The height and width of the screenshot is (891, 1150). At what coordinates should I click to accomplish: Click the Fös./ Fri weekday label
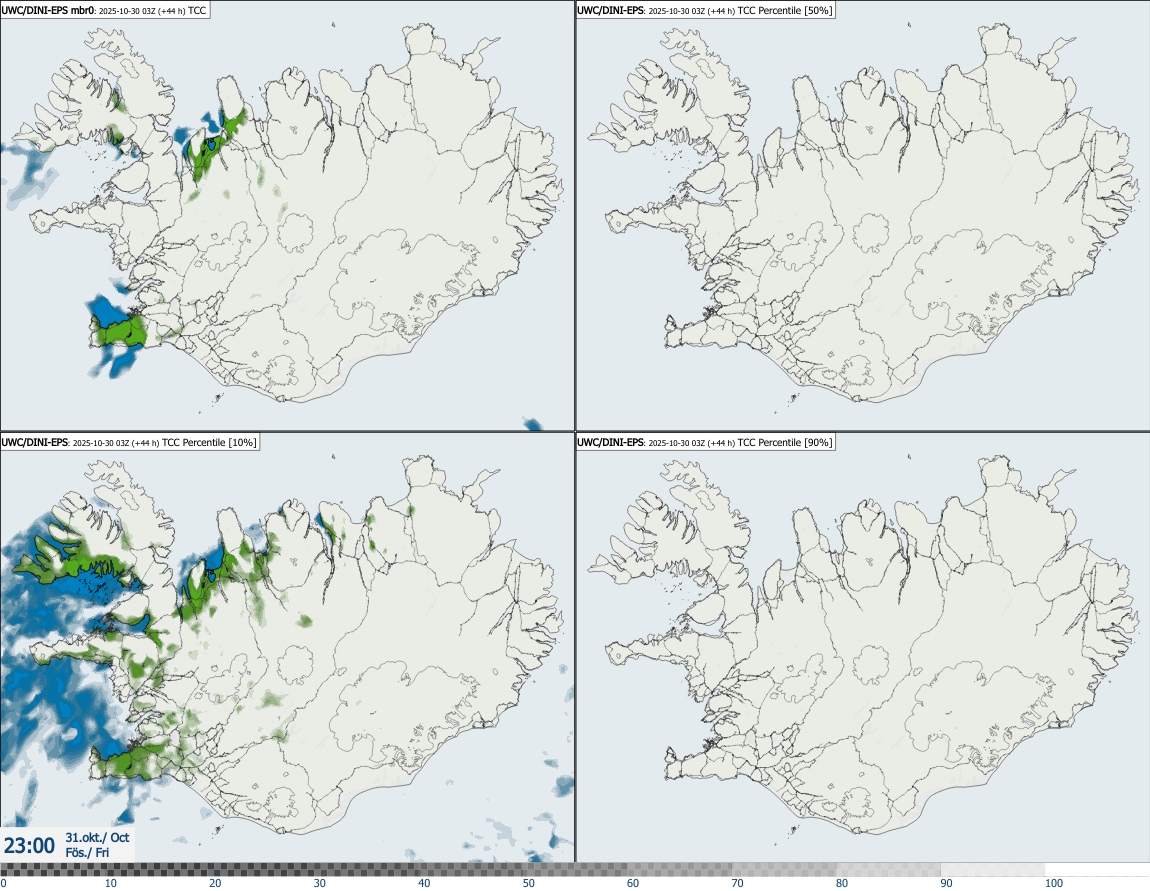[x=87, y=853]
